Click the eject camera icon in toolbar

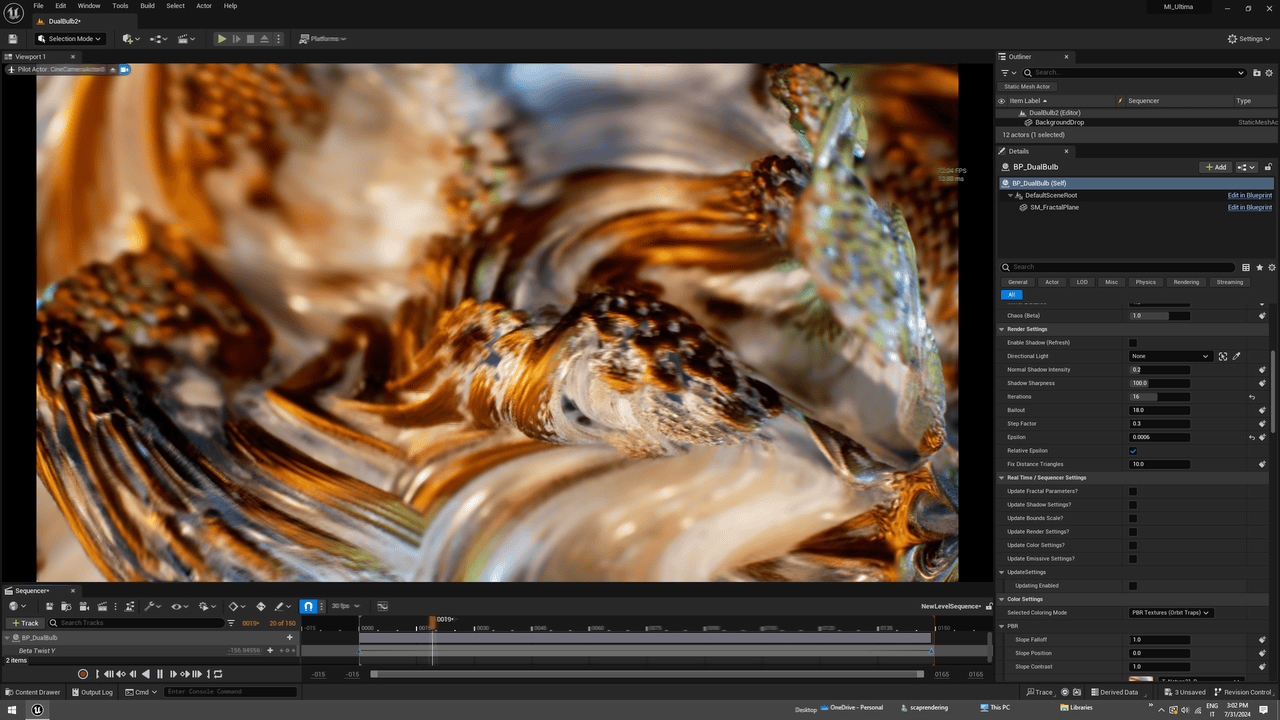click(264, 39)
